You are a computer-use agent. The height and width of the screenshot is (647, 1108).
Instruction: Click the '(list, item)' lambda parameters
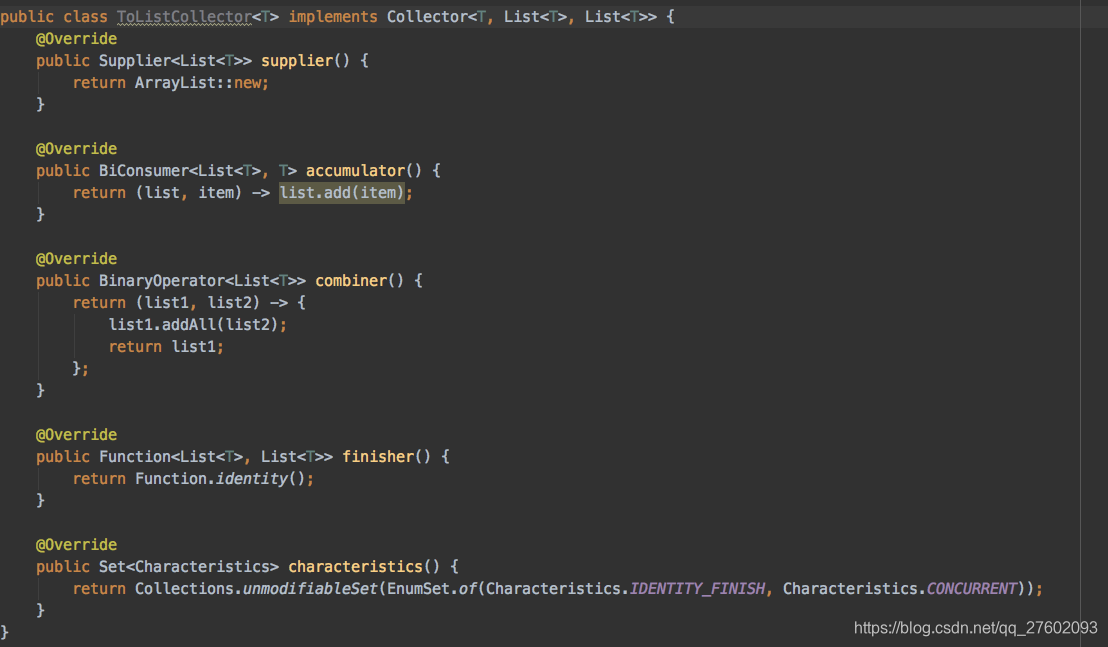tap(189, 192)
